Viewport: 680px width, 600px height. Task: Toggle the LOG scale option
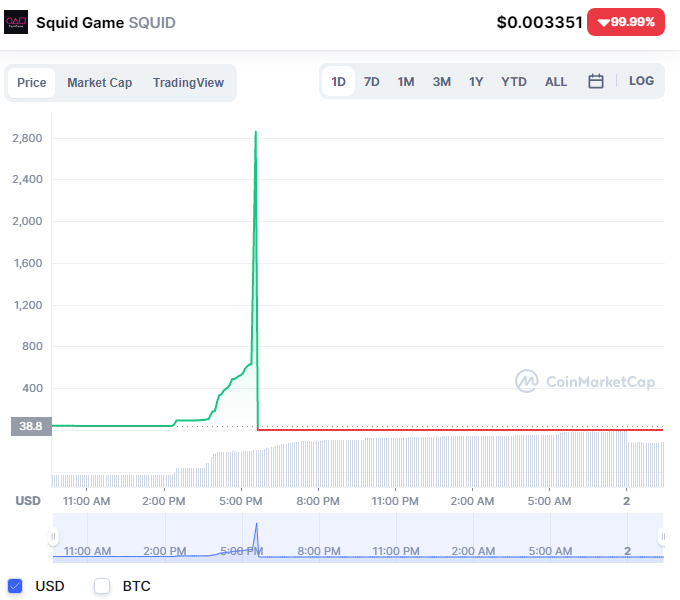[641, 81]
